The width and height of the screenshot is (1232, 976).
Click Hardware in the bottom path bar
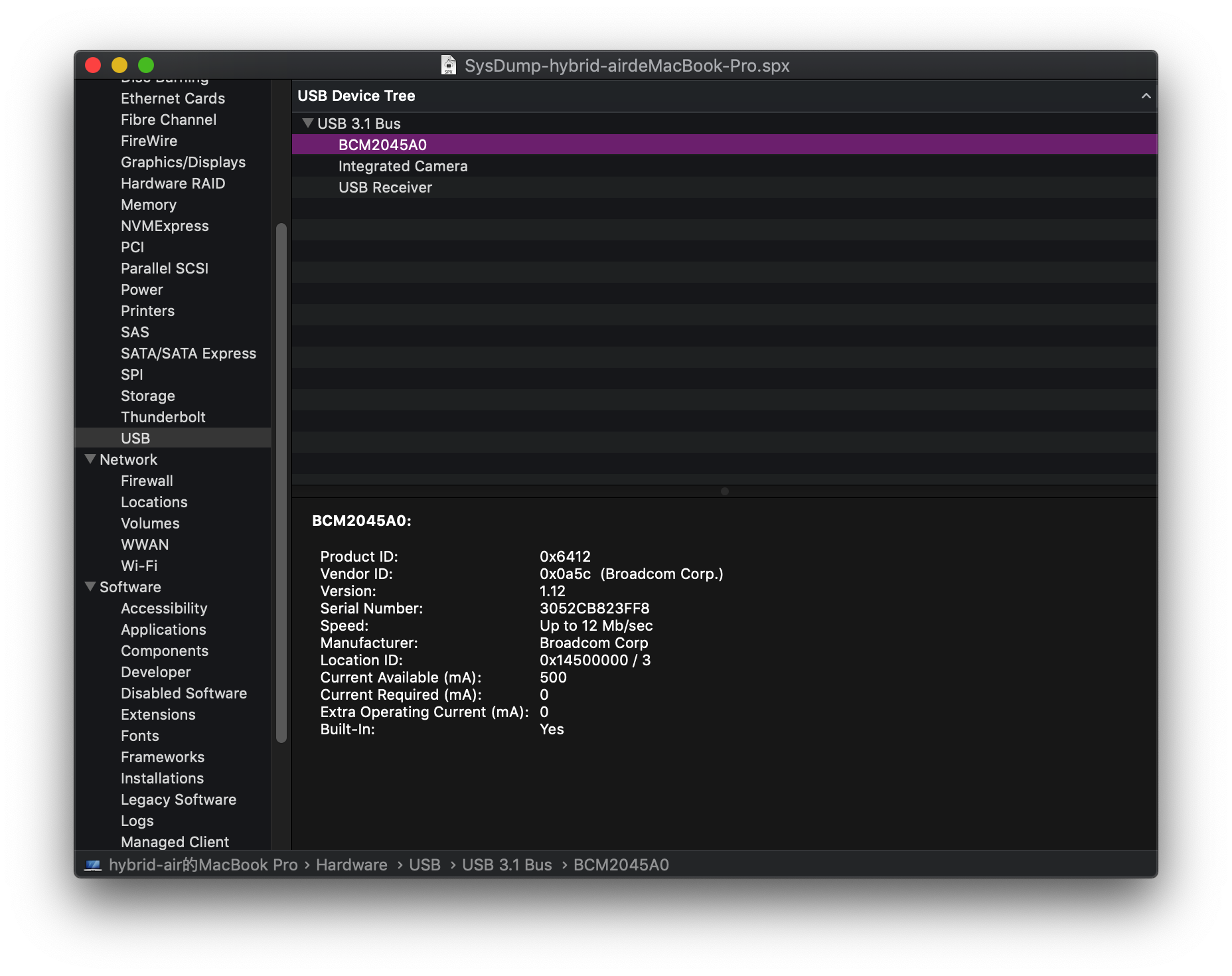tap(351, 864)
